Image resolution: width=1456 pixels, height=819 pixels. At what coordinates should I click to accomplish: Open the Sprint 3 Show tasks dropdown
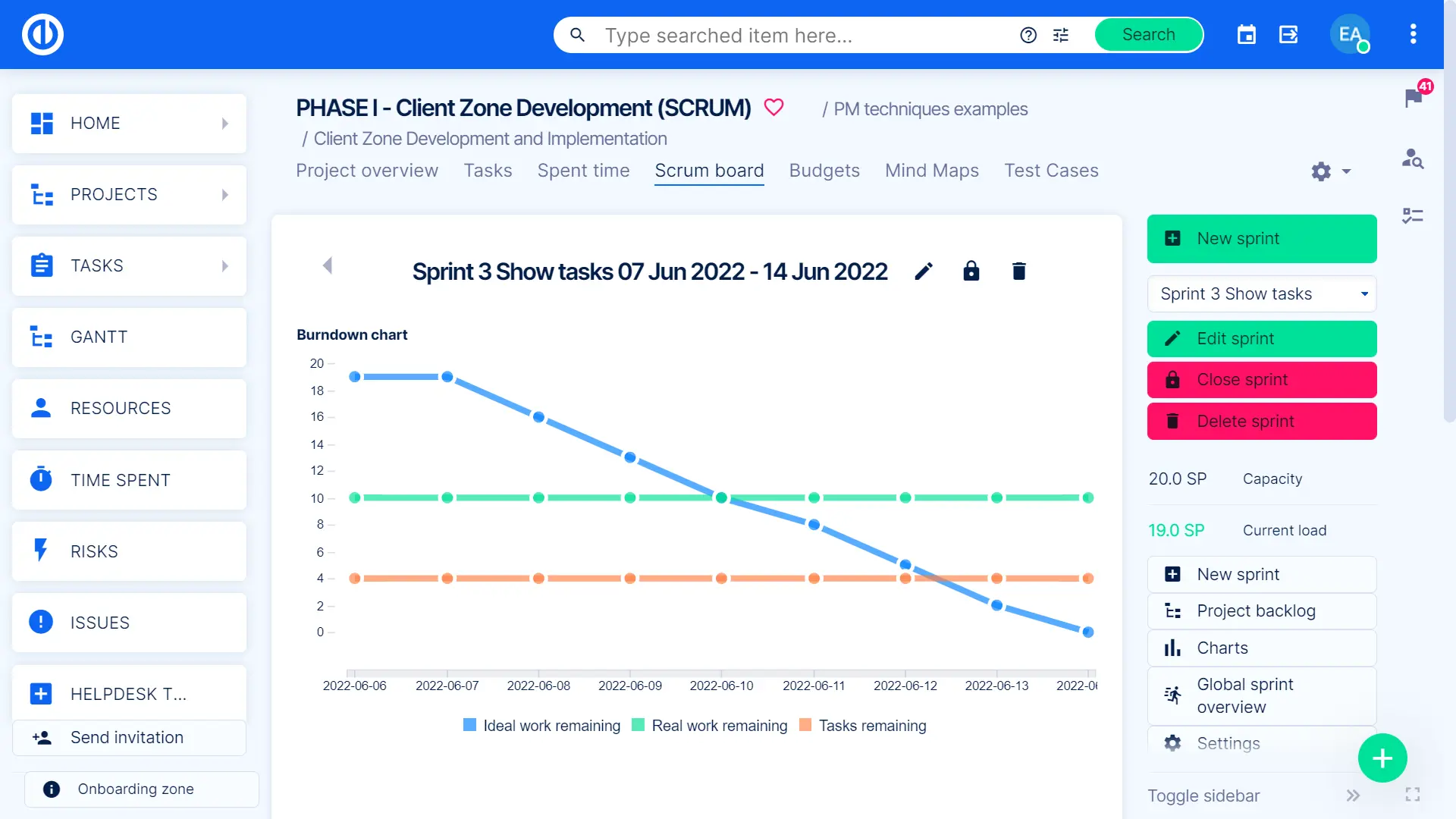1261,294
